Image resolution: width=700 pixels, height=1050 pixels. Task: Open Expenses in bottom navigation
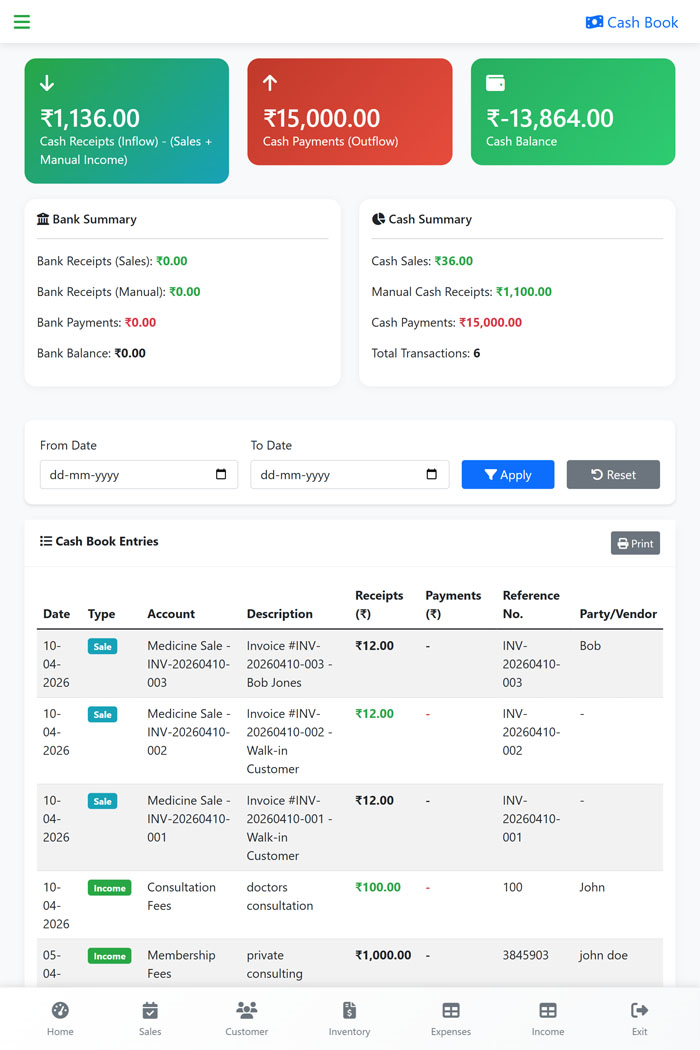tap(451, 1019)
